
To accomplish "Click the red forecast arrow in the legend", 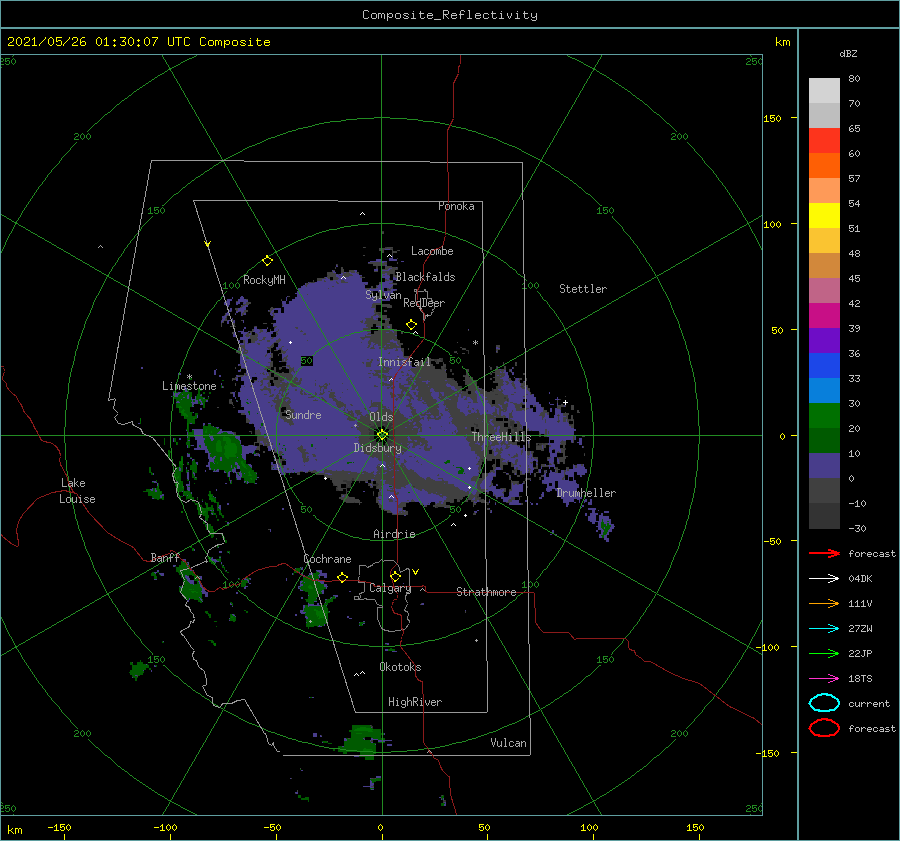I will coord(824,553).
